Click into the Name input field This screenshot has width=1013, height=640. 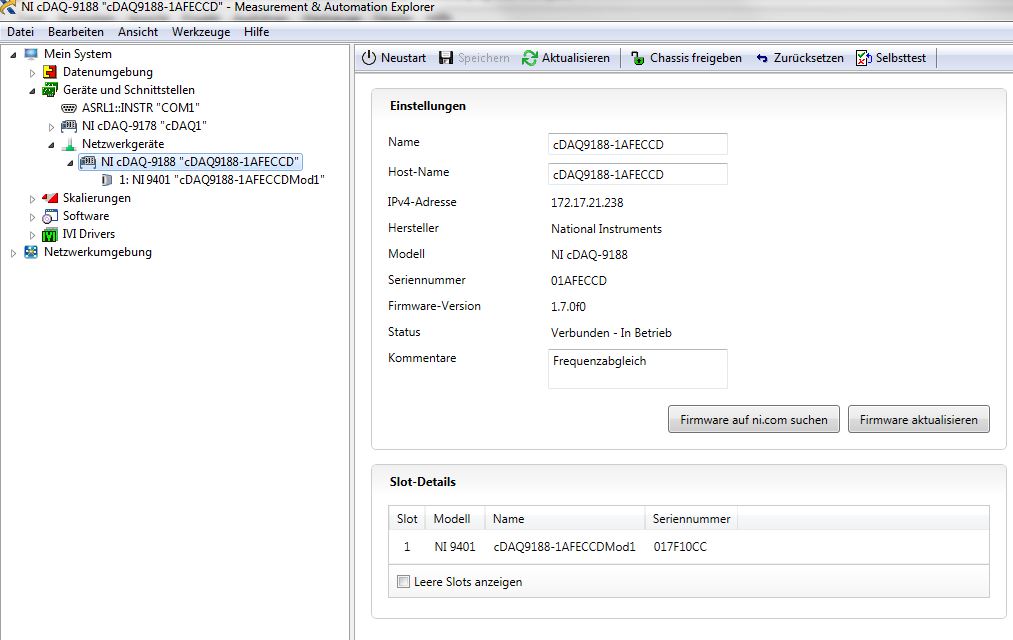click(638, 144)
